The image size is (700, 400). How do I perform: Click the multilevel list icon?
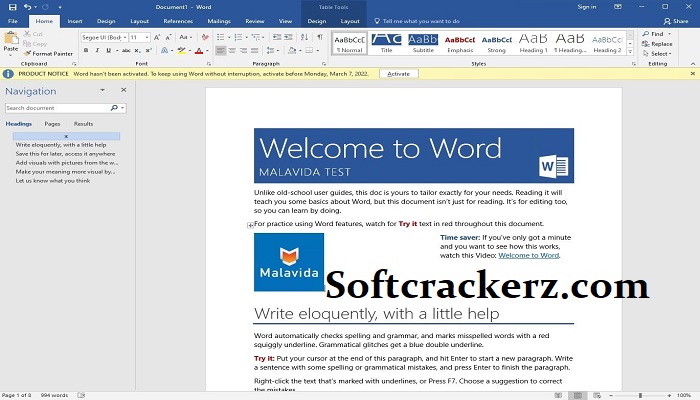[256, 38]
